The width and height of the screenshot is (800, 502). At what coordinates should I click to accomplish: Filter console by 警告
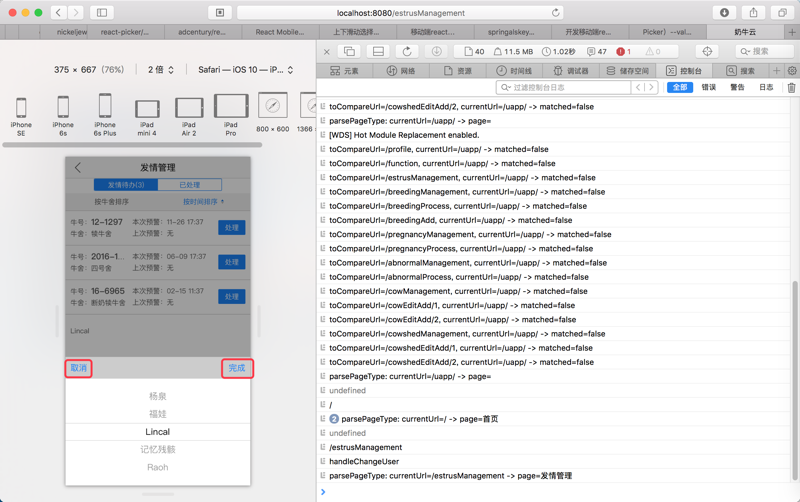pos(737,87)
